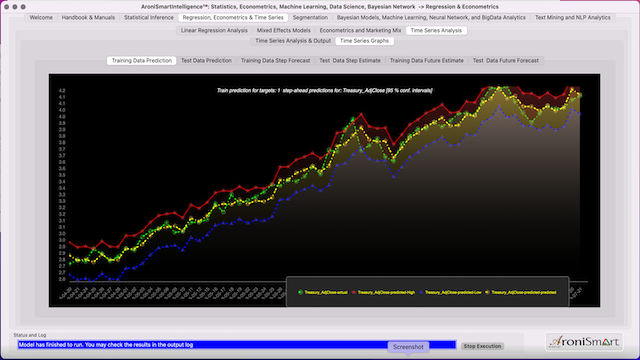Switch to Time Series Analysis & Output
Image resolution: width=640 pixels, height=360 pixels.
pos(293,41)
